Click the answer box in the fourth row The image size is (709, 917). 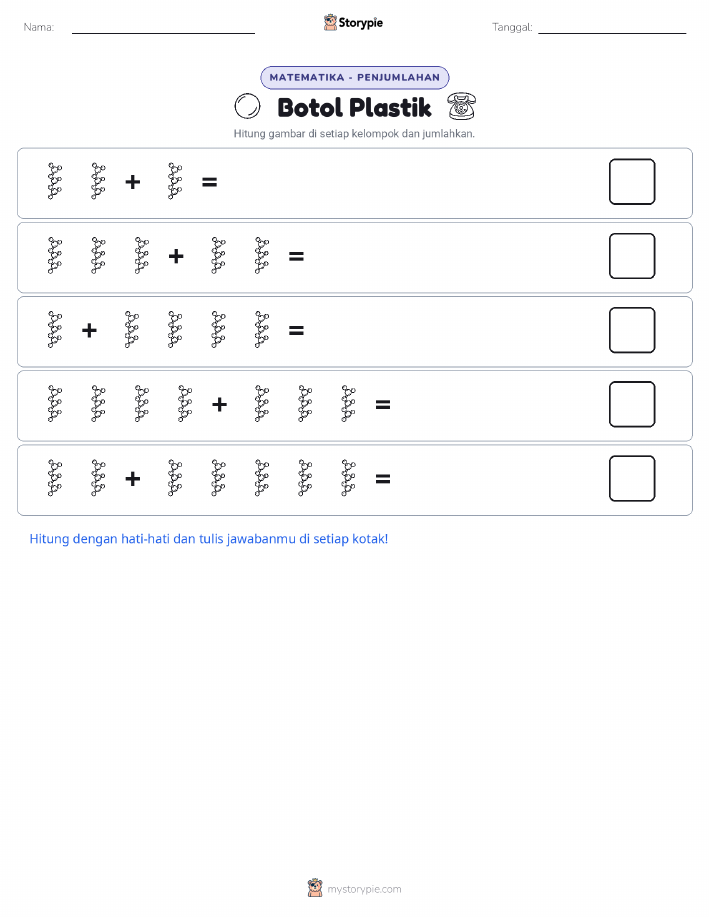point(632,404)
